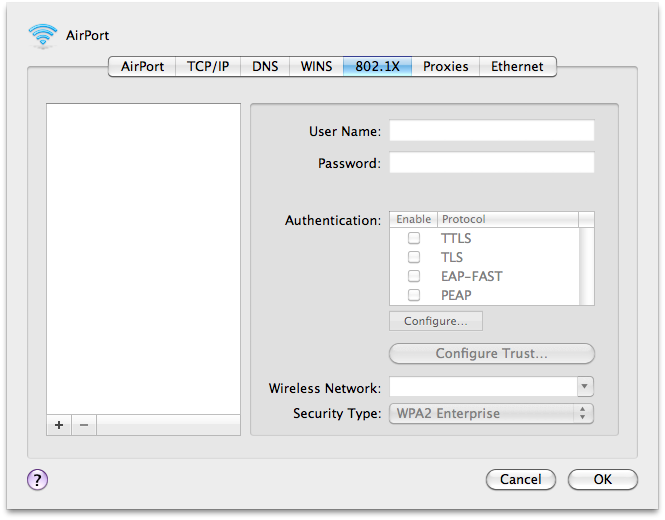Select the EAP-FAST protocol row text
665x520 pixels.
[x=472, y=277]
